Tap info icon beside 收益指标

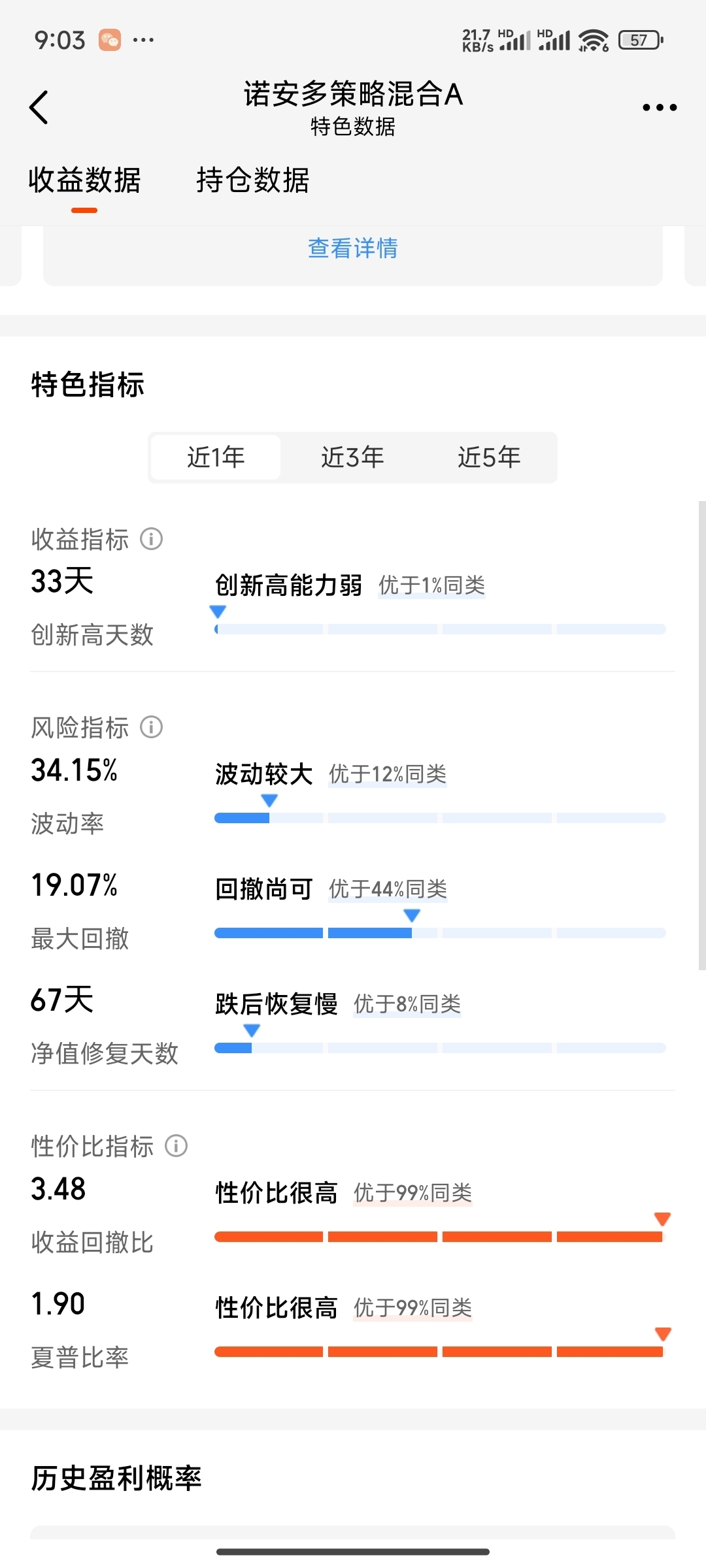click(152, 539)
